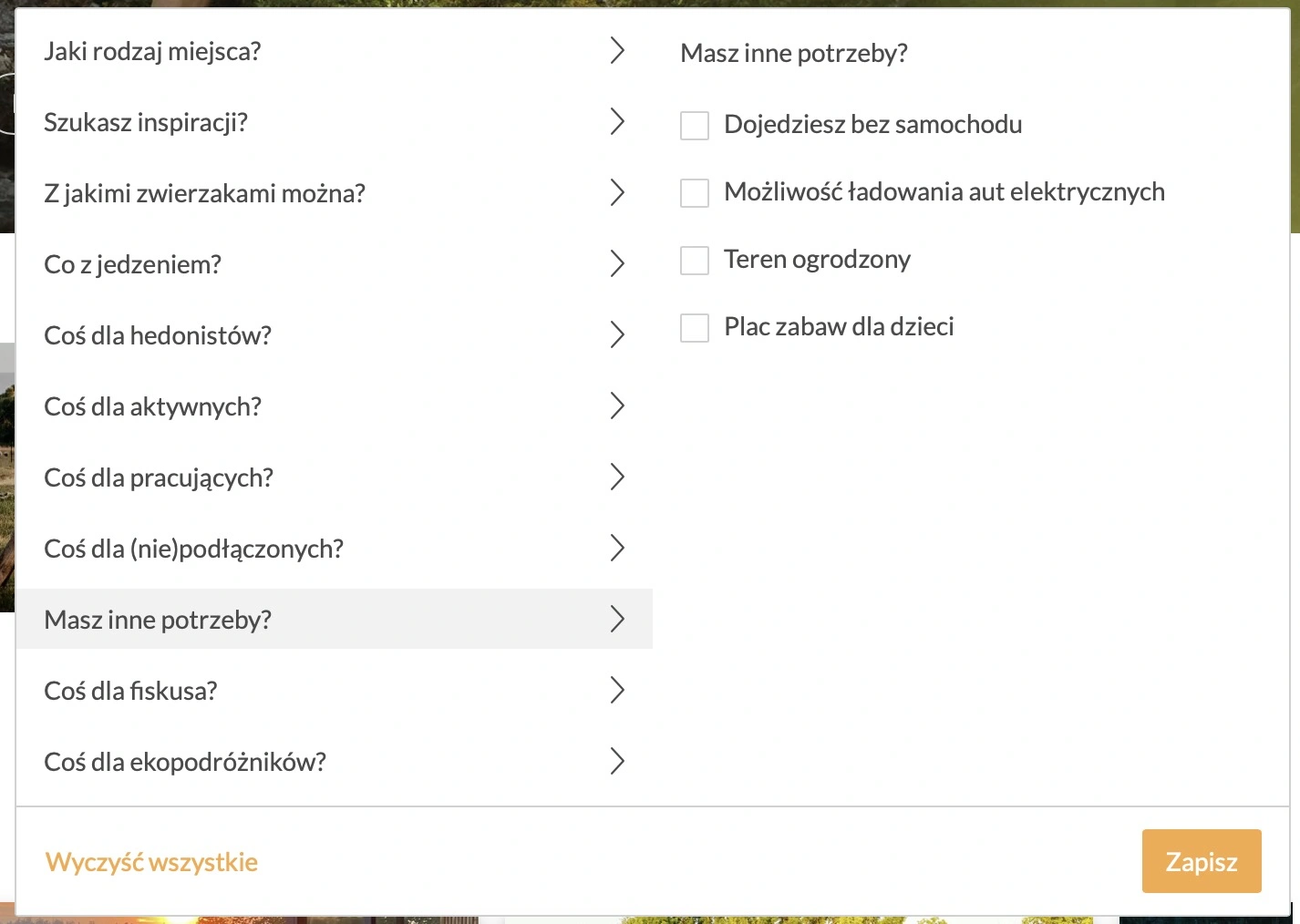Enable Dojedziesz bez samochodu checkbox
Screen dimensions: 1300x924
pyautogui.click(x=695, y=126)
